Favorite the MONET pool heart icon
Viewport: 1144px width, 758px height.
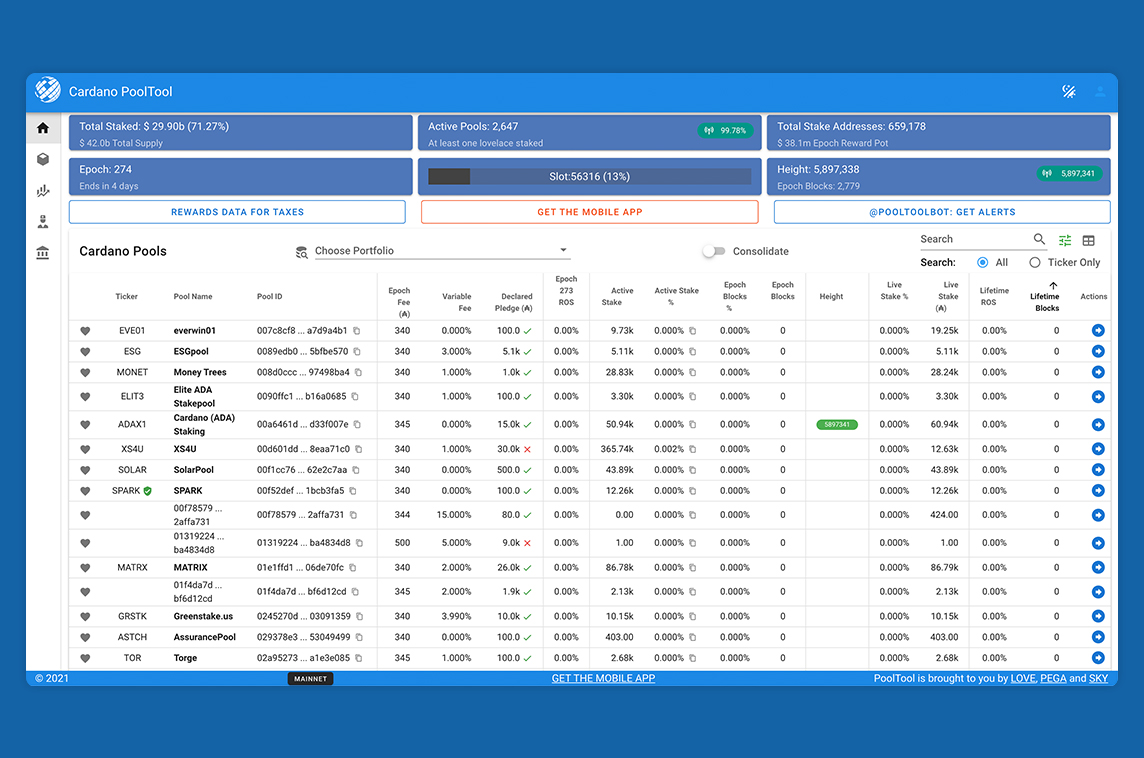(85, 372)
